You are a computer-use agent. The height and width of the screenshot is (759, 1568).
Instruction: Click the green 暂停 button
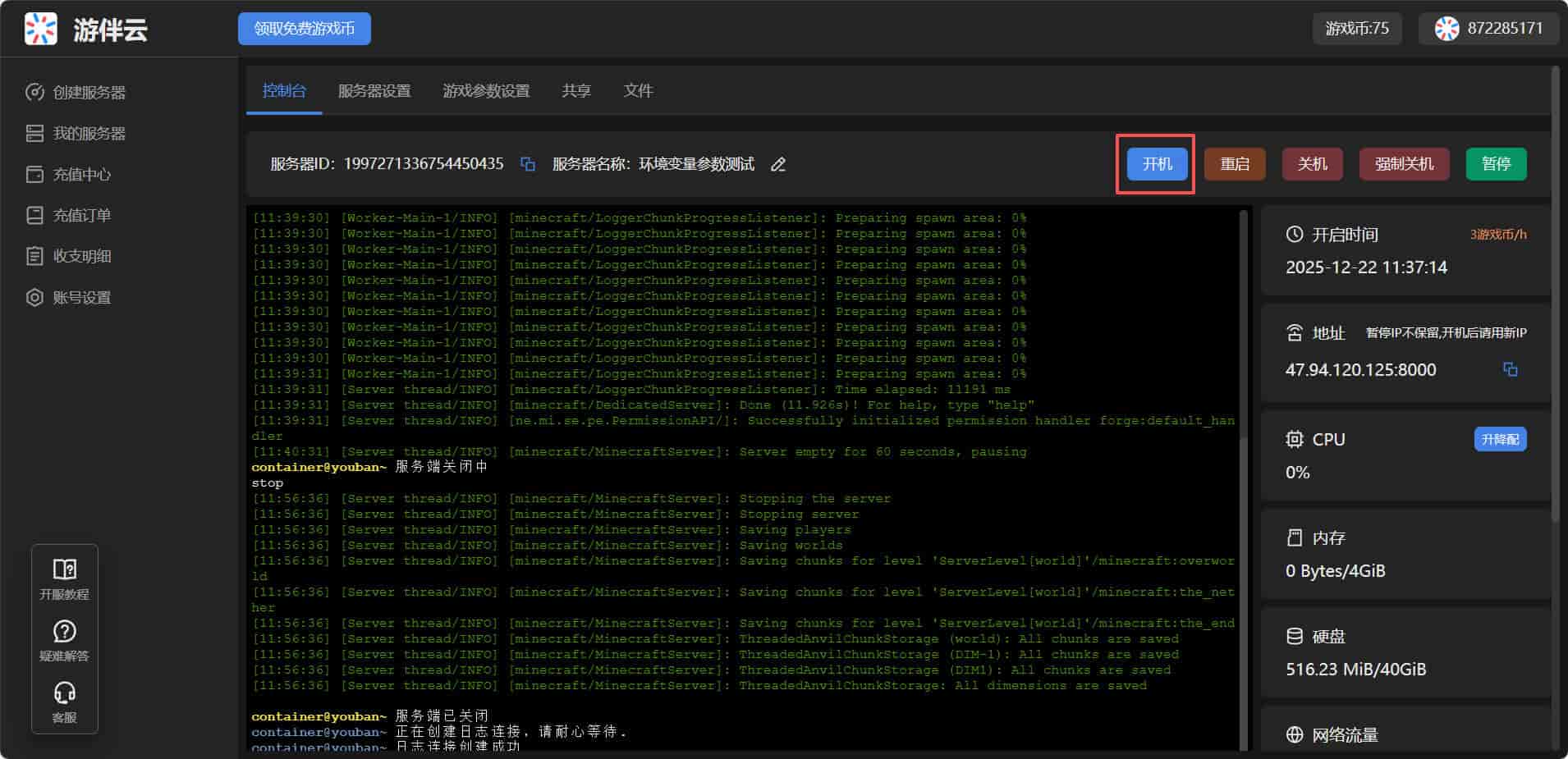click(1496, 164)
